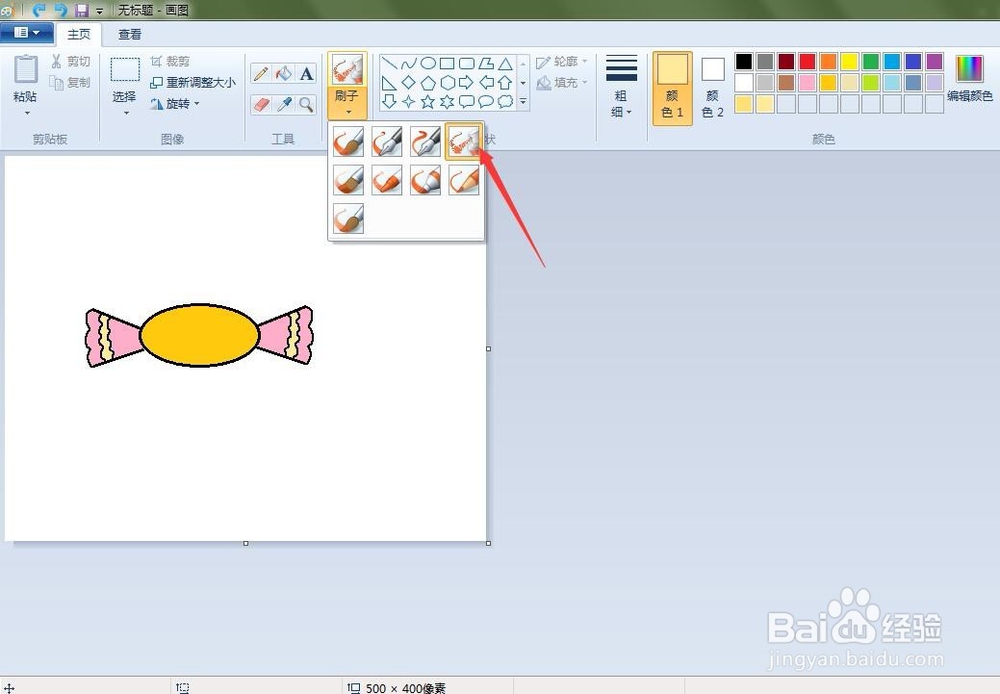The image size is (1000, 694).
Task: Open the 选择 selection options arrow
Action: (x=126, y=113)
